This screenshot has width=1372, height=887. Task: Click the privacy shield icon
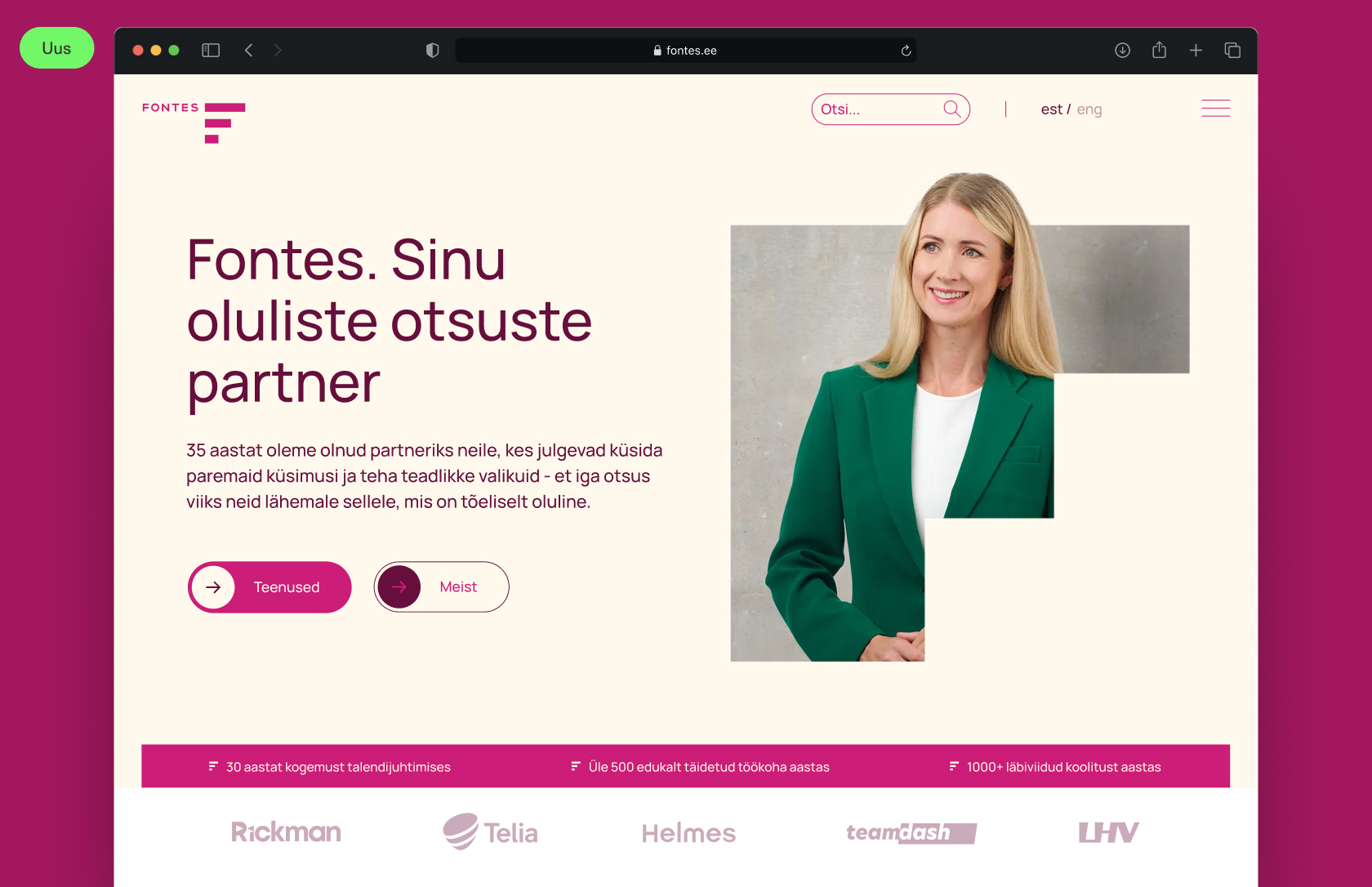click(433, 51)
